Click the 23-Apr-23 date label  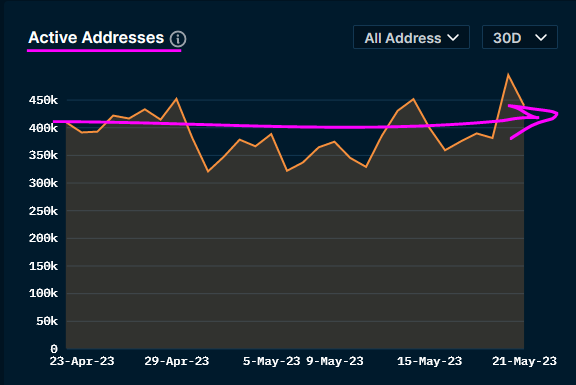click(x=82, y=361)
